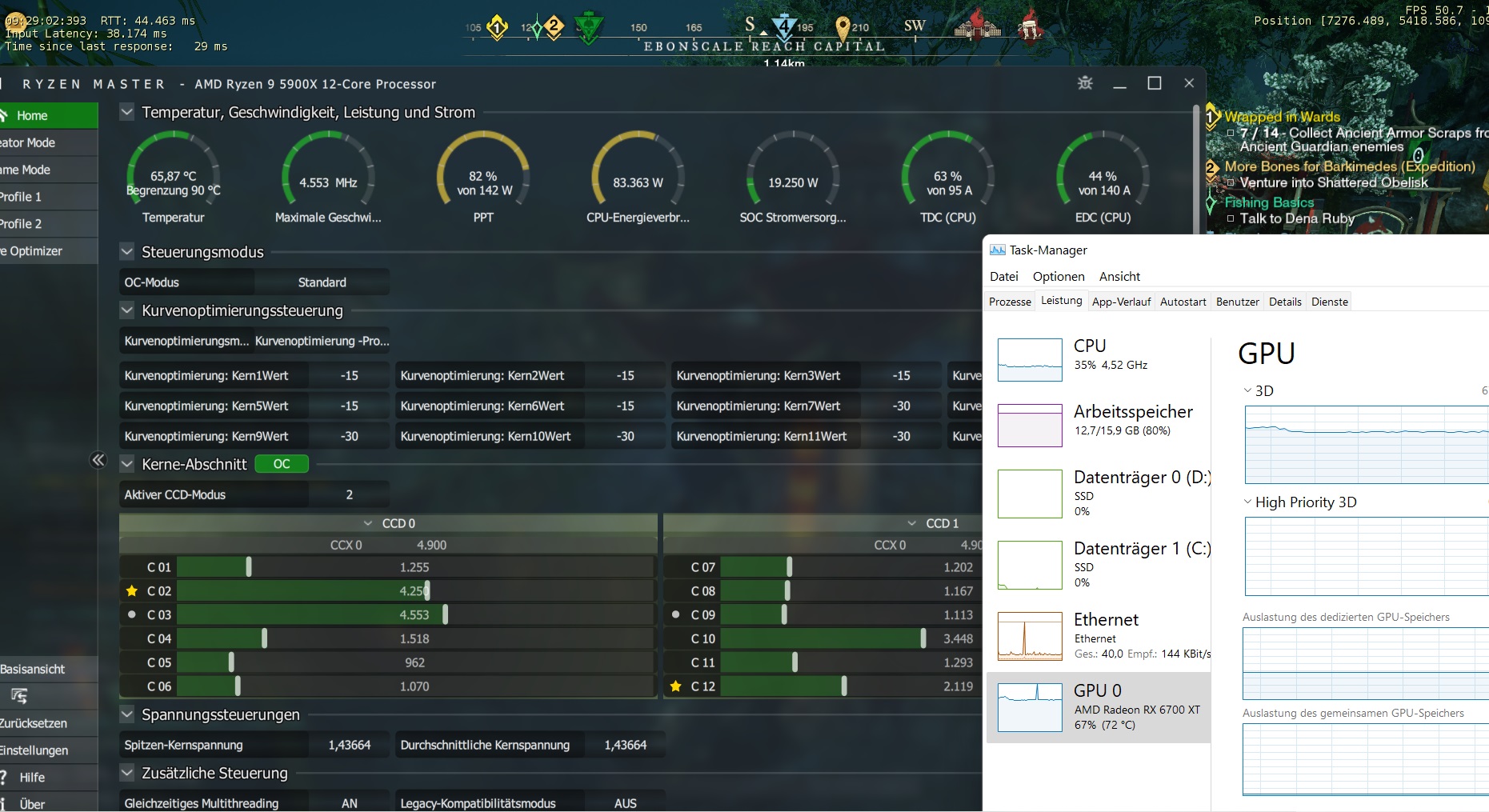Click Kern7Wert curve optimizer value -30
The height and width of the screenshot is (812, 1489).
pos(901,406)
